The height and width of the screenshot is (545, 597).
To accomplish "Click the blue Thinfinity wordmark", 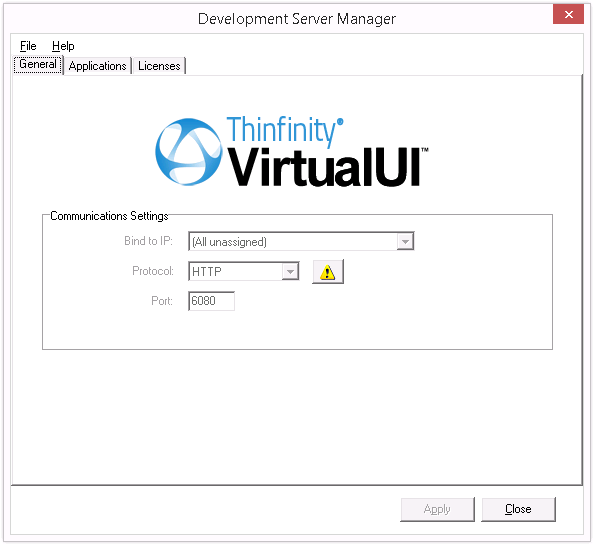I will [284, 131].
